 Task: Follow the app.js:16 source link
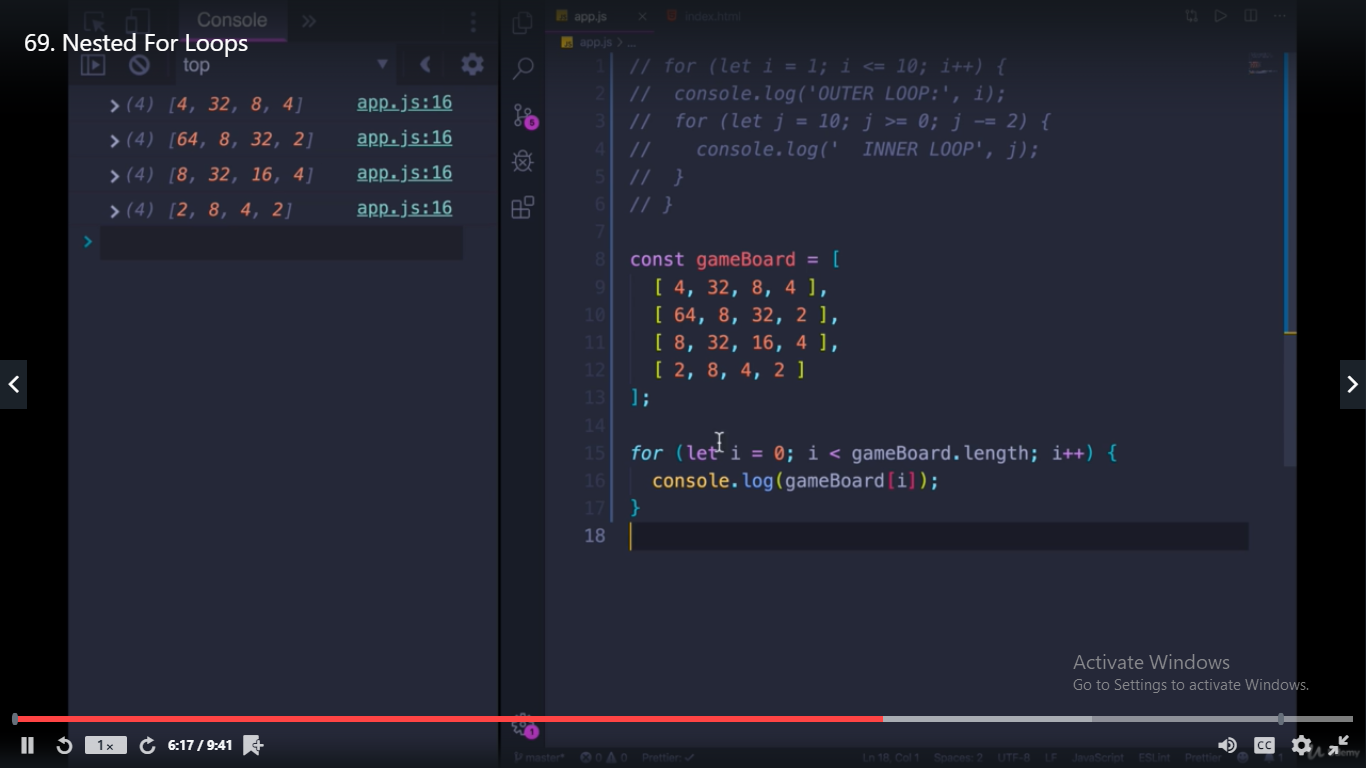click(404, 103)
